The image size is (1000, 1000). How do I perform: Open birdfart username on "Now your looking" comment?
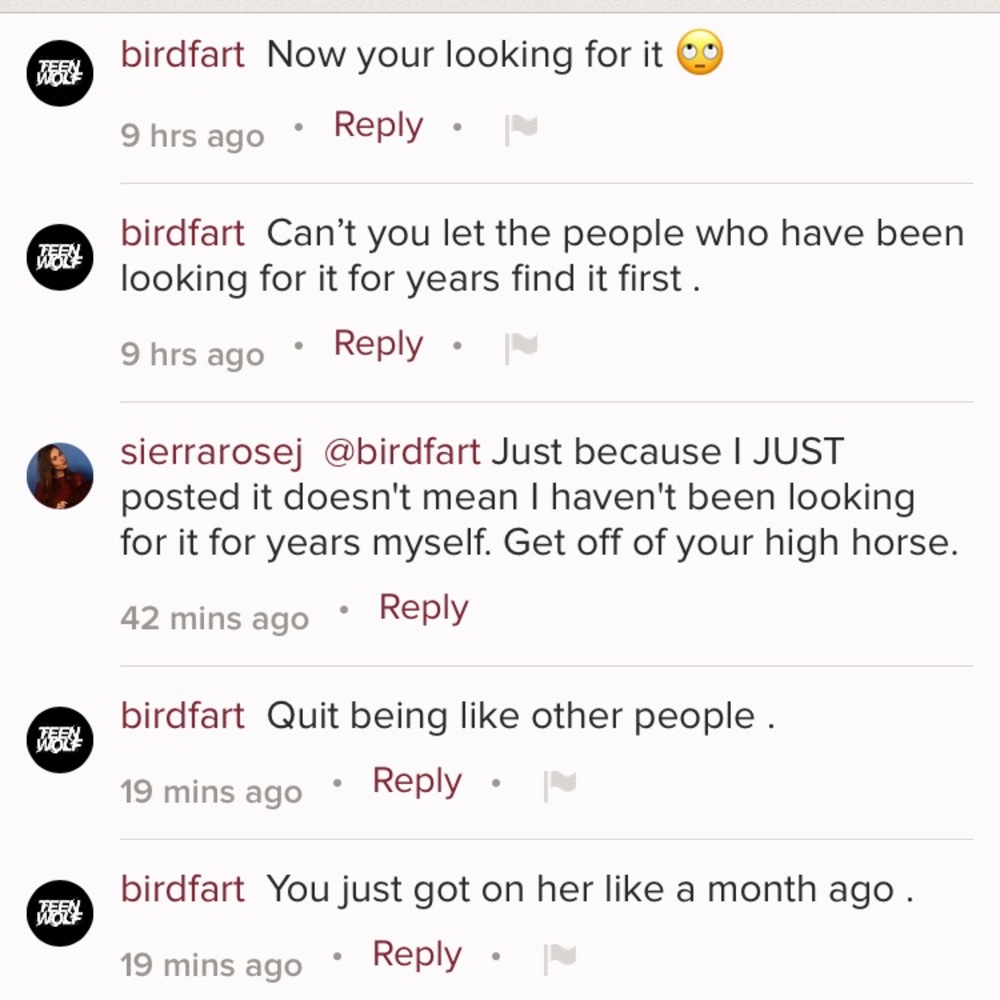182,55
